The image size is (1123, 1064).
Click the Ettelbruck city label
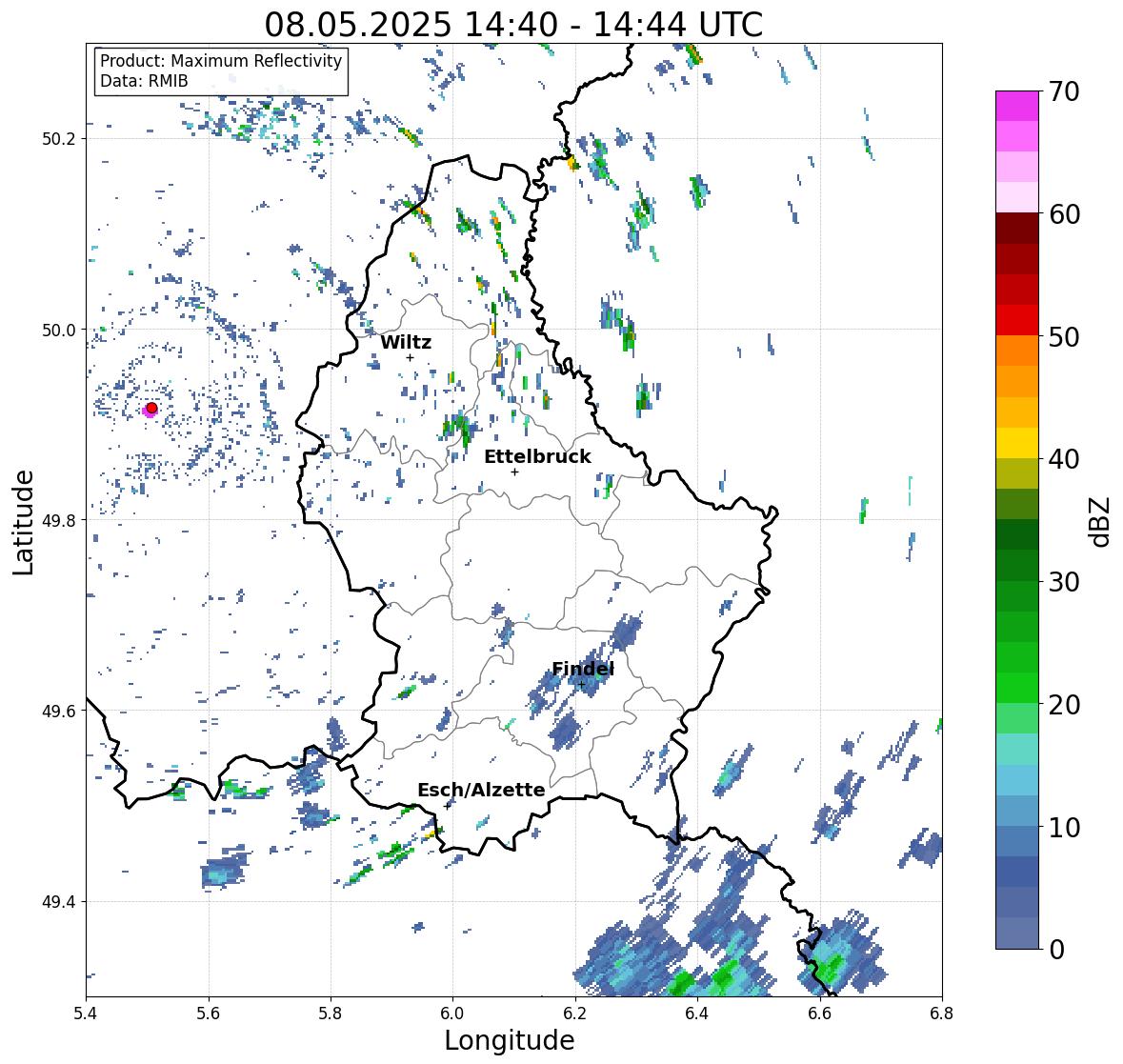[x=537, y=457]
